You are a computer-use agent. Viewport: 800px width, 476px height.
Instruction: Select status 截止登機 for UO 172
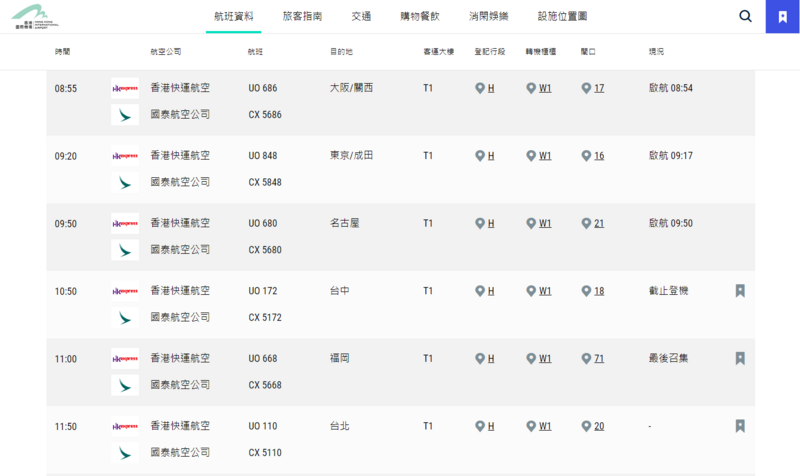[x=668, y=291]
